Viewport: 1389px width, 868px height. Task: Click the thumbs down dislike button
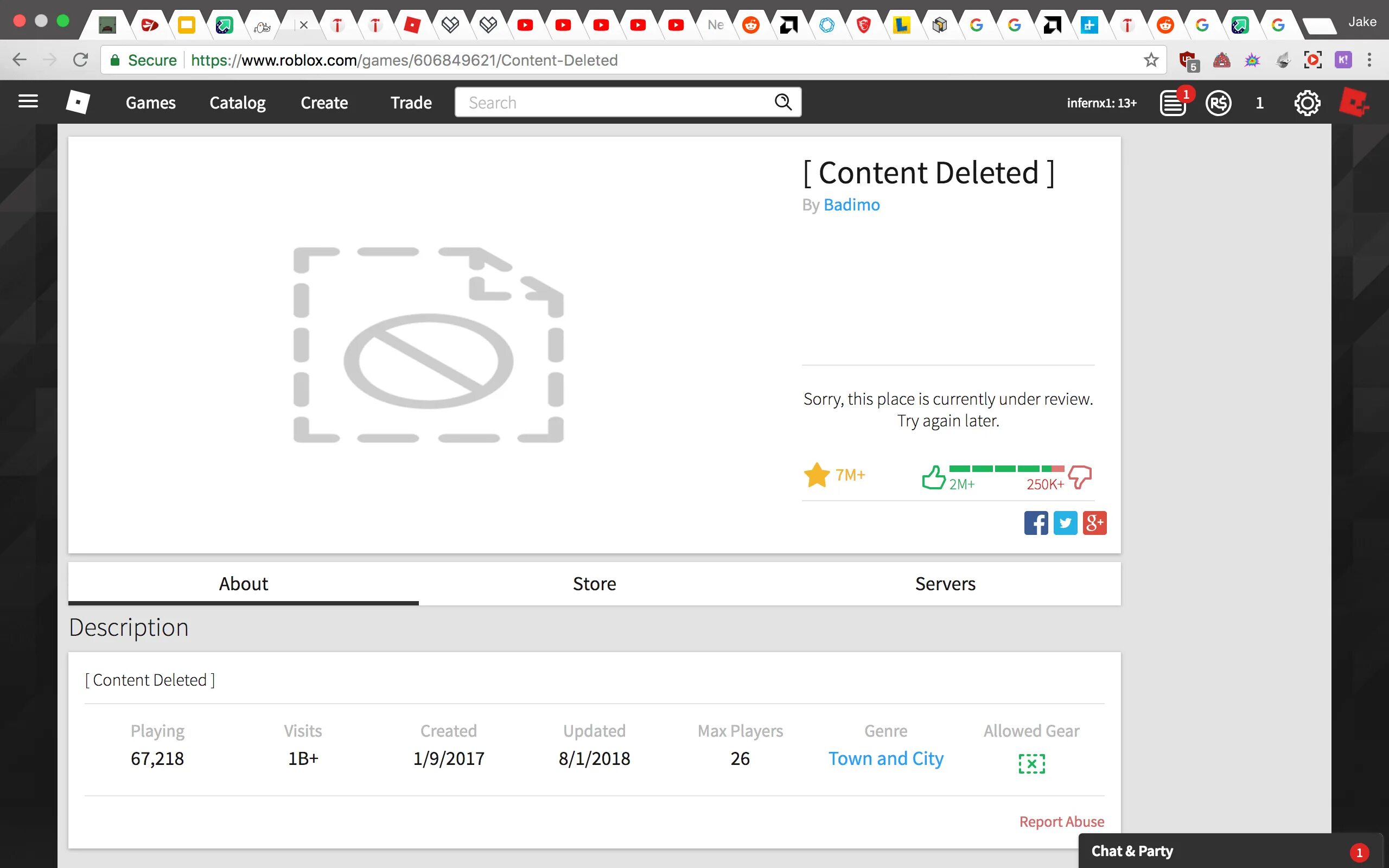click(1080, 476)
